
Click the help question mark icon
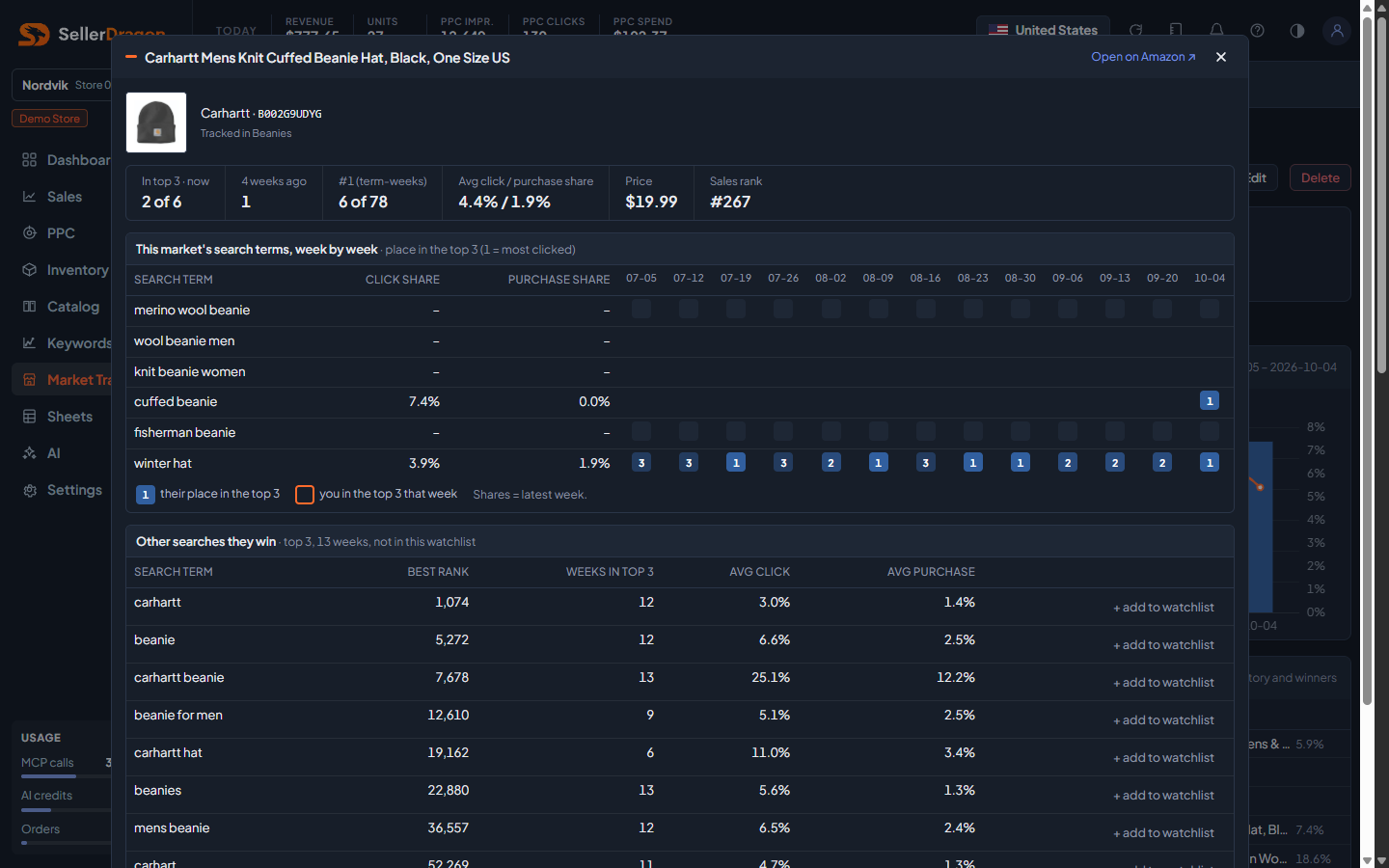point(1257,31)
